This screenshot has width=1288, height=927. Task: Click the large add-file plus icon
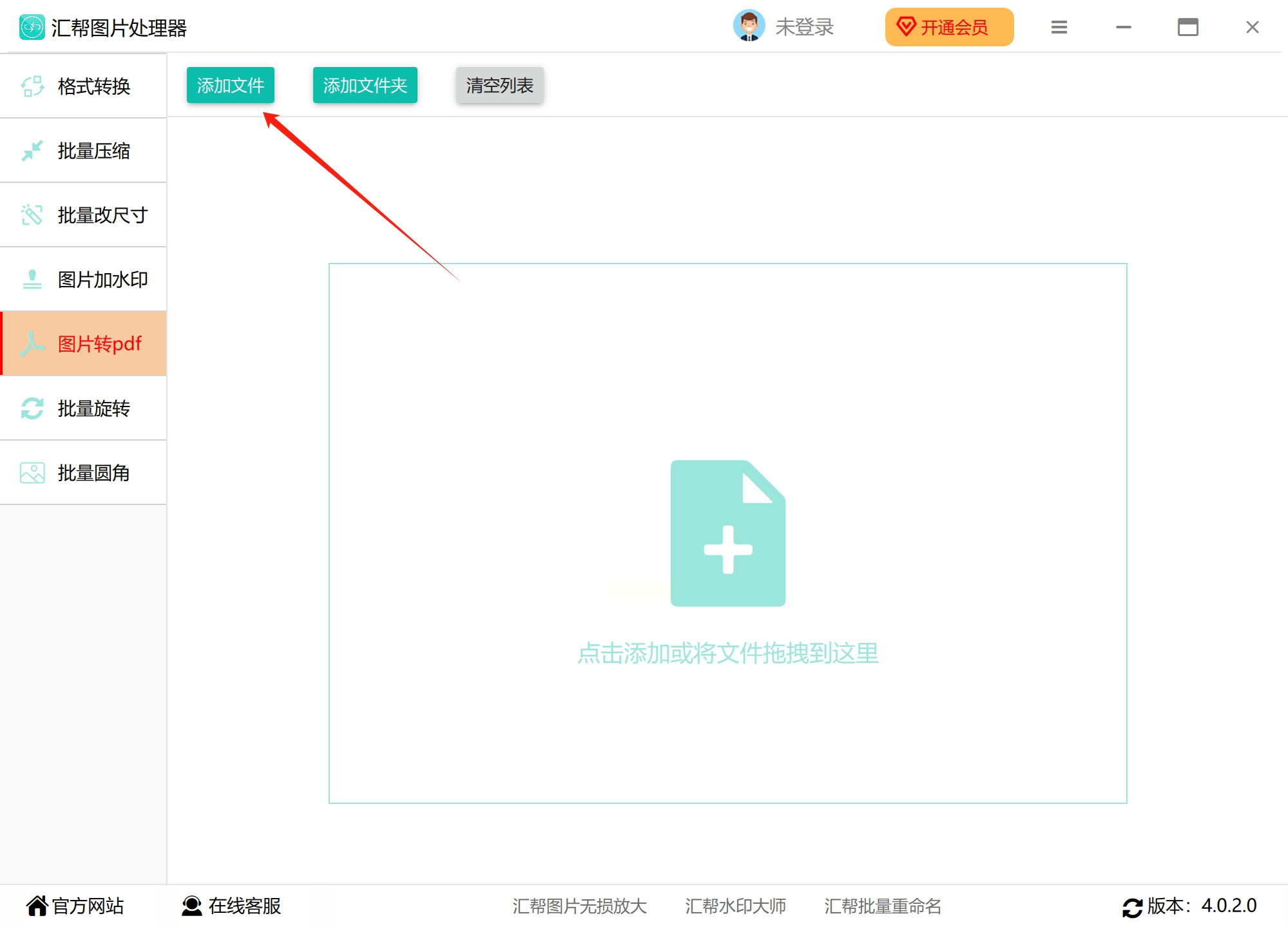coord(728,533)
